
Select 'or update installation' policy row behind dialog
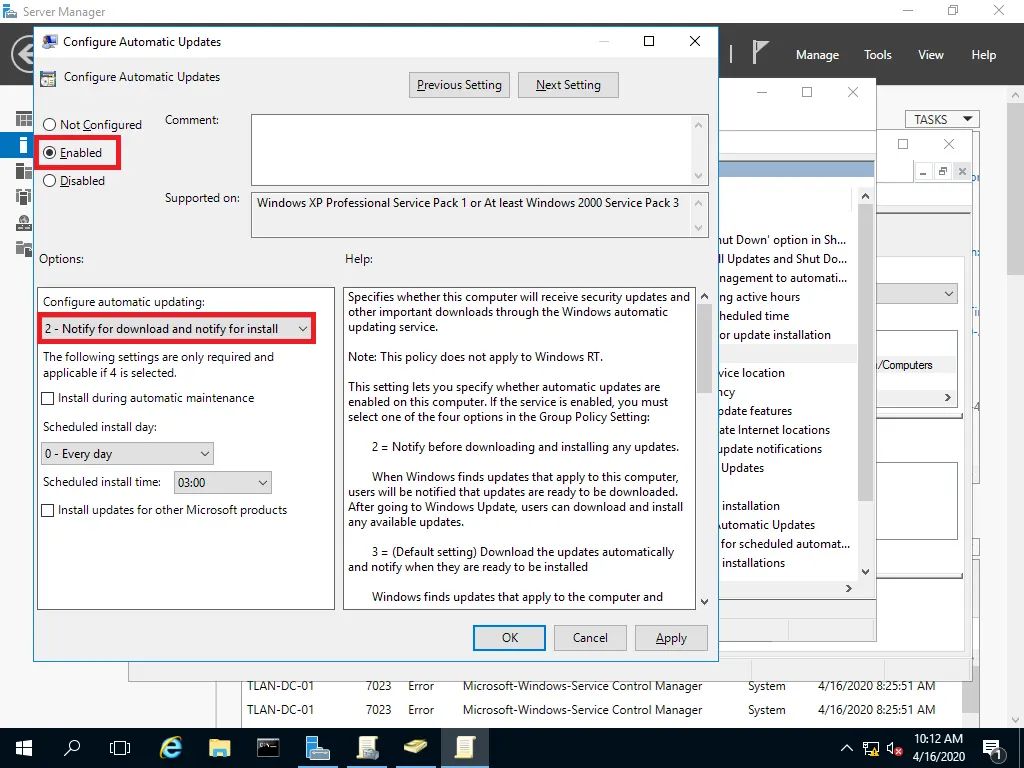(x=776, y=335)
